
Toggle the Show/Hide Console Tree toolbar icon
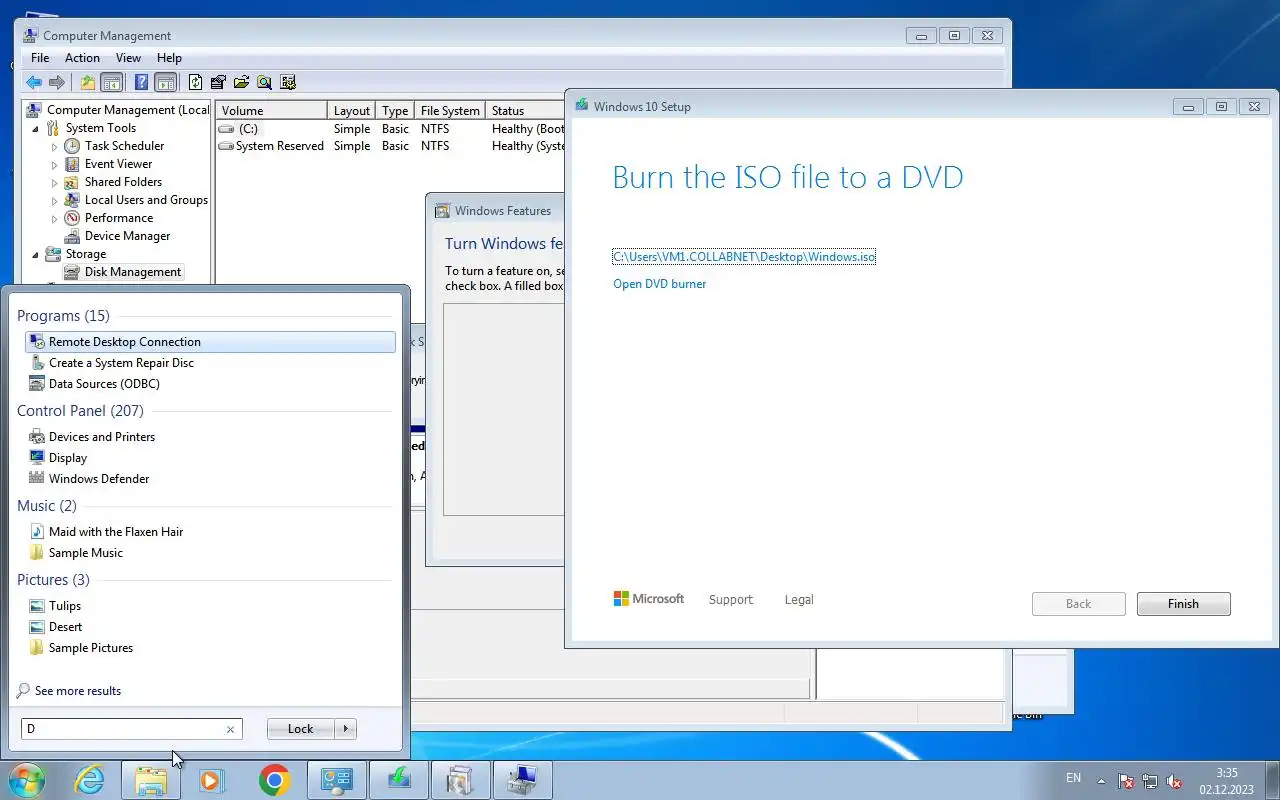pos(112,82)
